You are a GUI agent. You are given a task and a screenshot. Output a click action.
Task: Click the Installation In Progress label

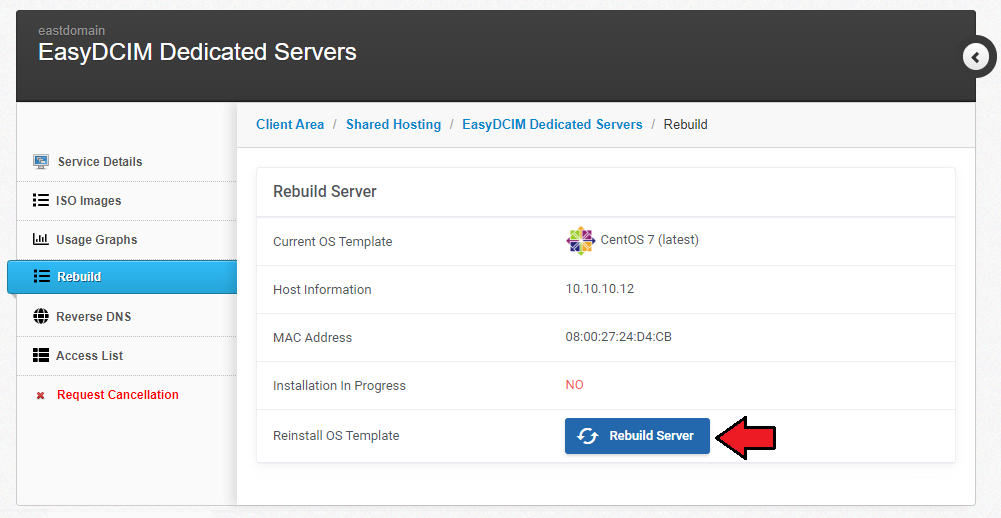pos(339,386)
